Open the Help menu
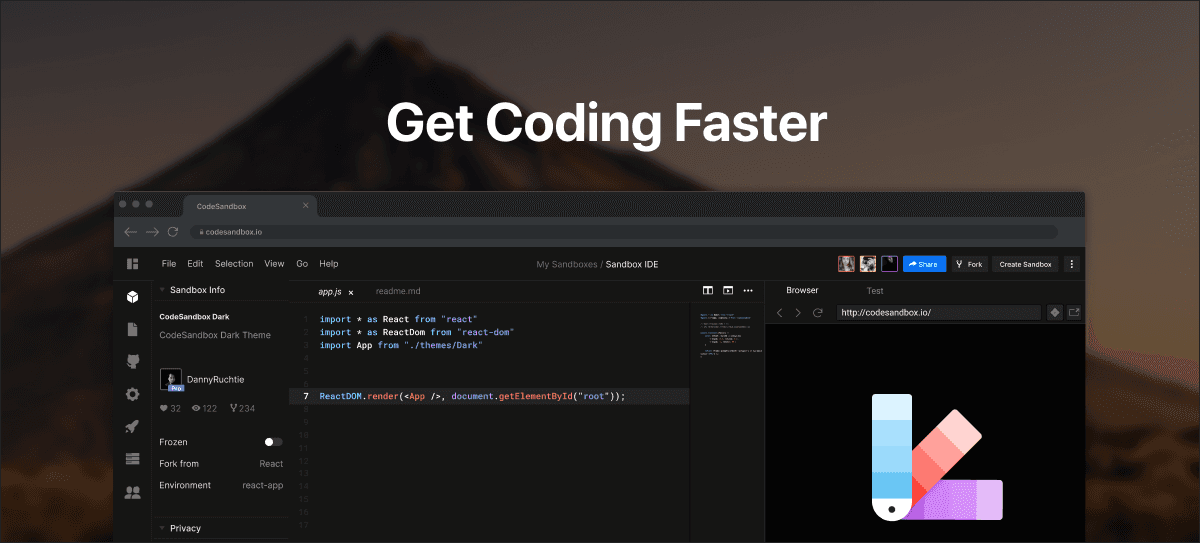This screenshot has width=1200, height=543. 329,264
